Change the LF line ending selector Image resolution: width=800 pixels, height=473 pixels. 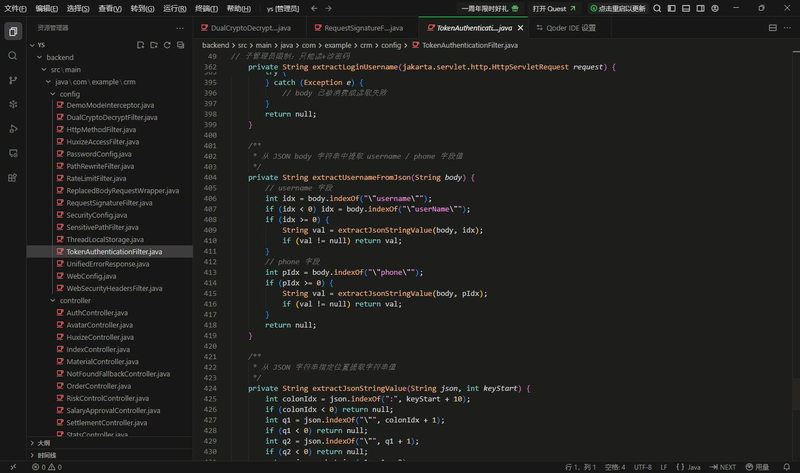click(664, 467)
